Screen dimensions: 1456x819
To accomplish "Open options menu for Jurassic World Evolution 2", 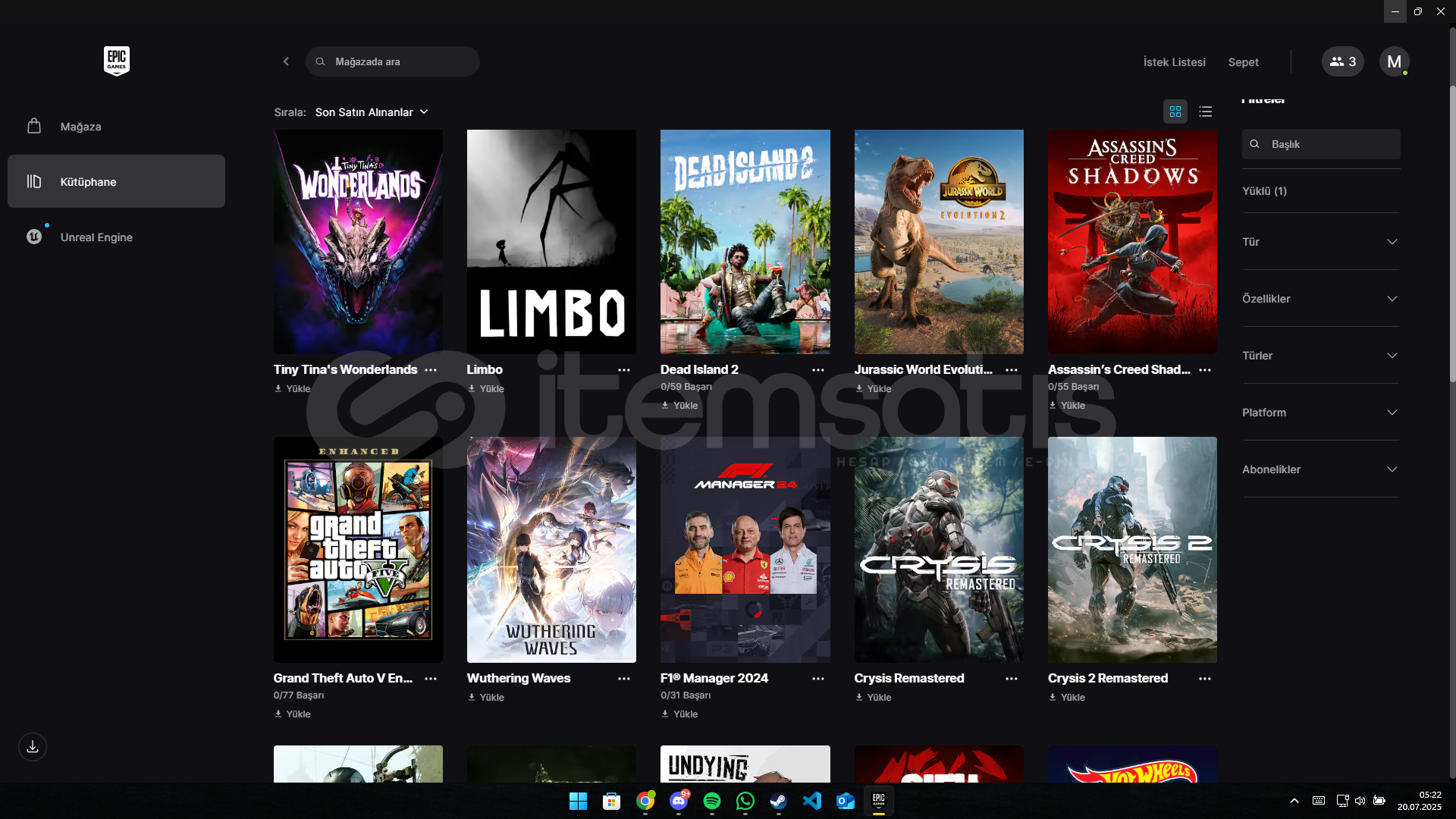I will coord(1012,370).
